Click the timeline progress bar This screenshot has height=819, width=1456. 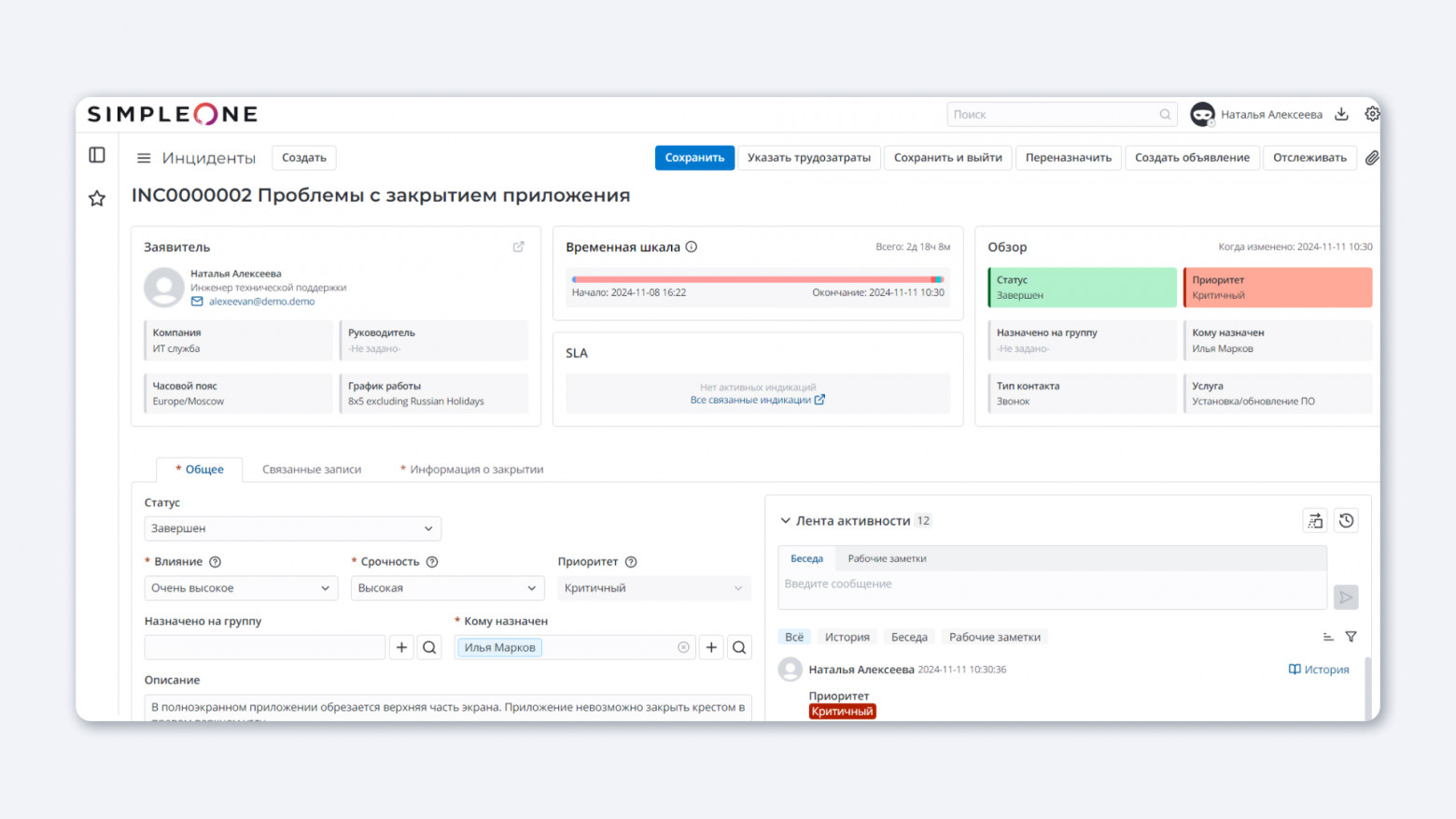(x=758, y=279)
